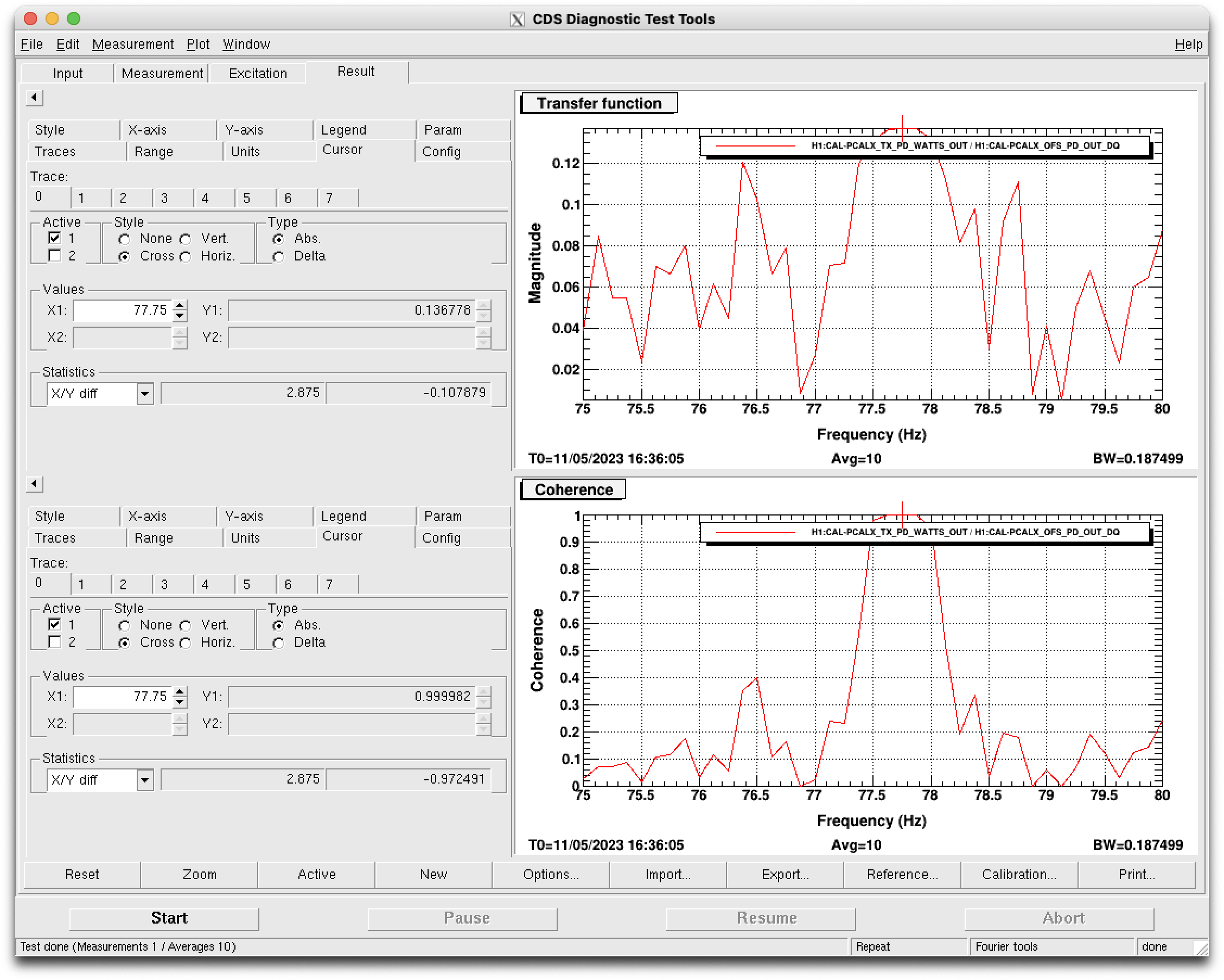
Task: Open the Plot menu
Action: [197, 44]
